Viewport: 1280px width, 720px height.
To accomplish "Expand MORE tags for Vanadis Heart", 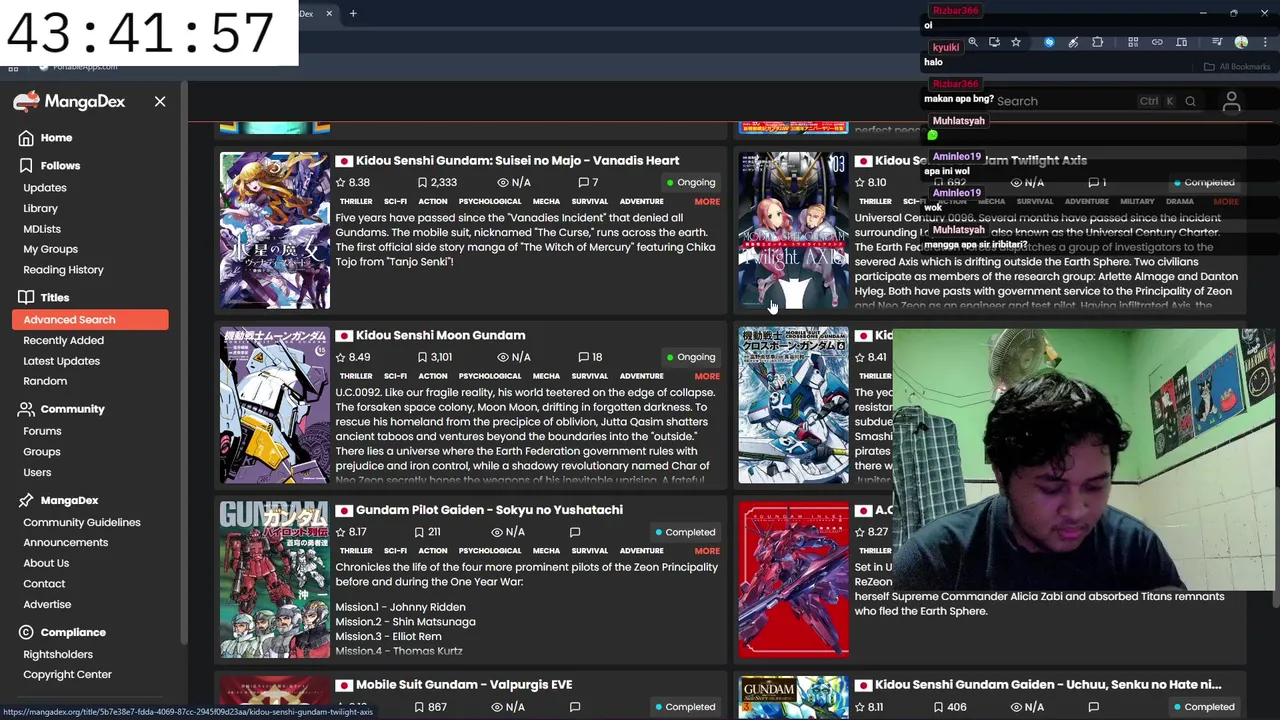I will pyautogui.click(x=707, y=202).
